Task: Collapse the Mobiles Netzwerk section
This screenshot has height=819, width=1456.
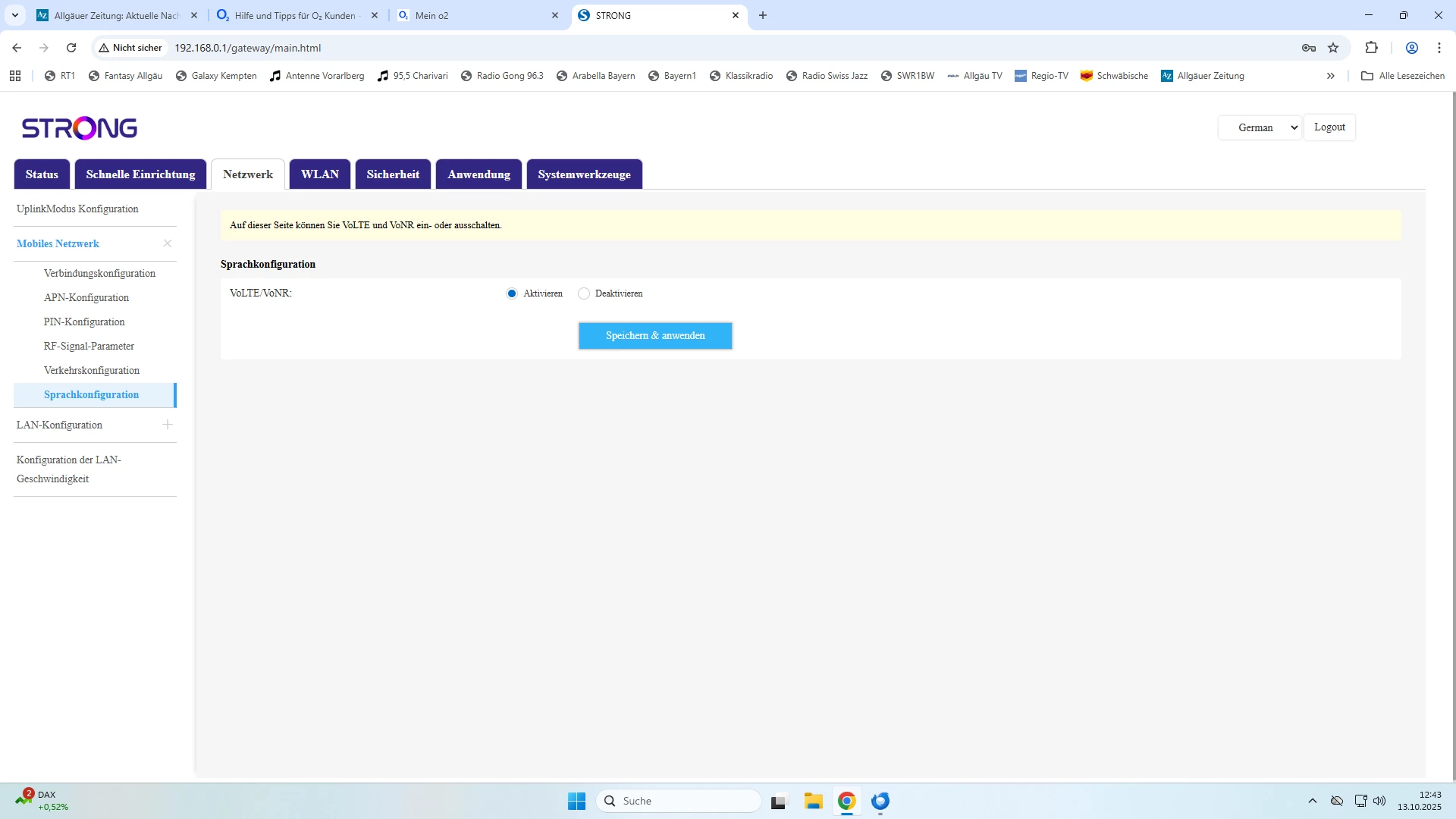Action: [168, 243]
